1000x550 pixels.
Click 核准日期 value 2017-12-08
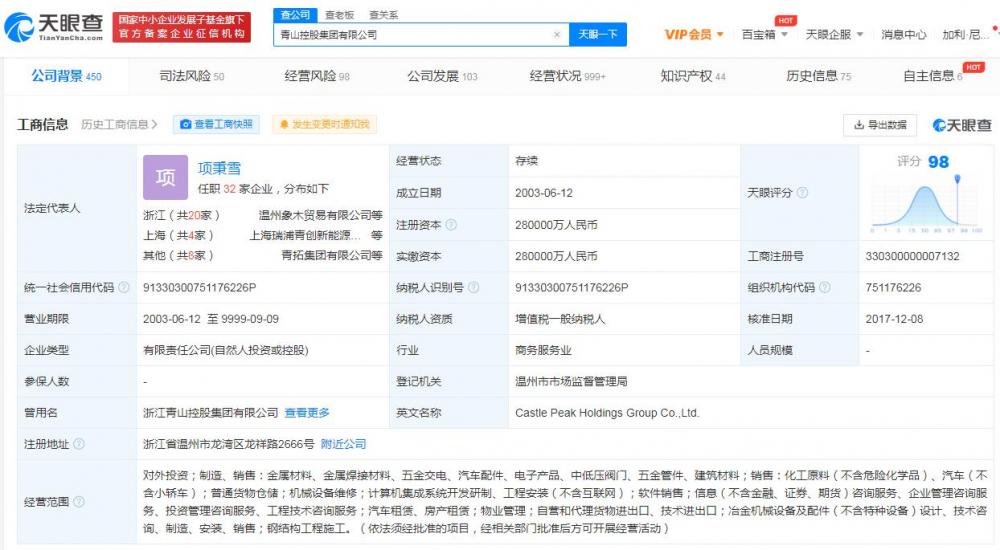[894, 319]
